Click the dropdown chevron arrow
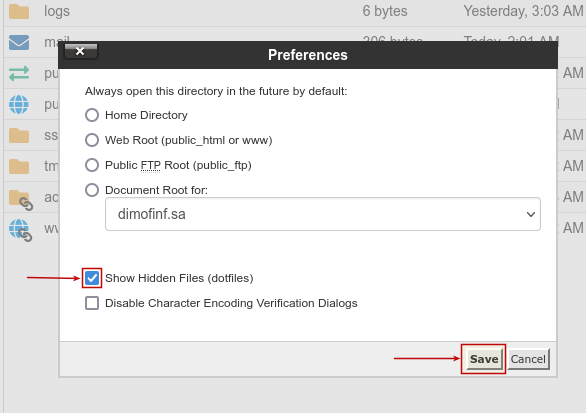The height and width of the screenshot is (413, 586). pos(531,215)
